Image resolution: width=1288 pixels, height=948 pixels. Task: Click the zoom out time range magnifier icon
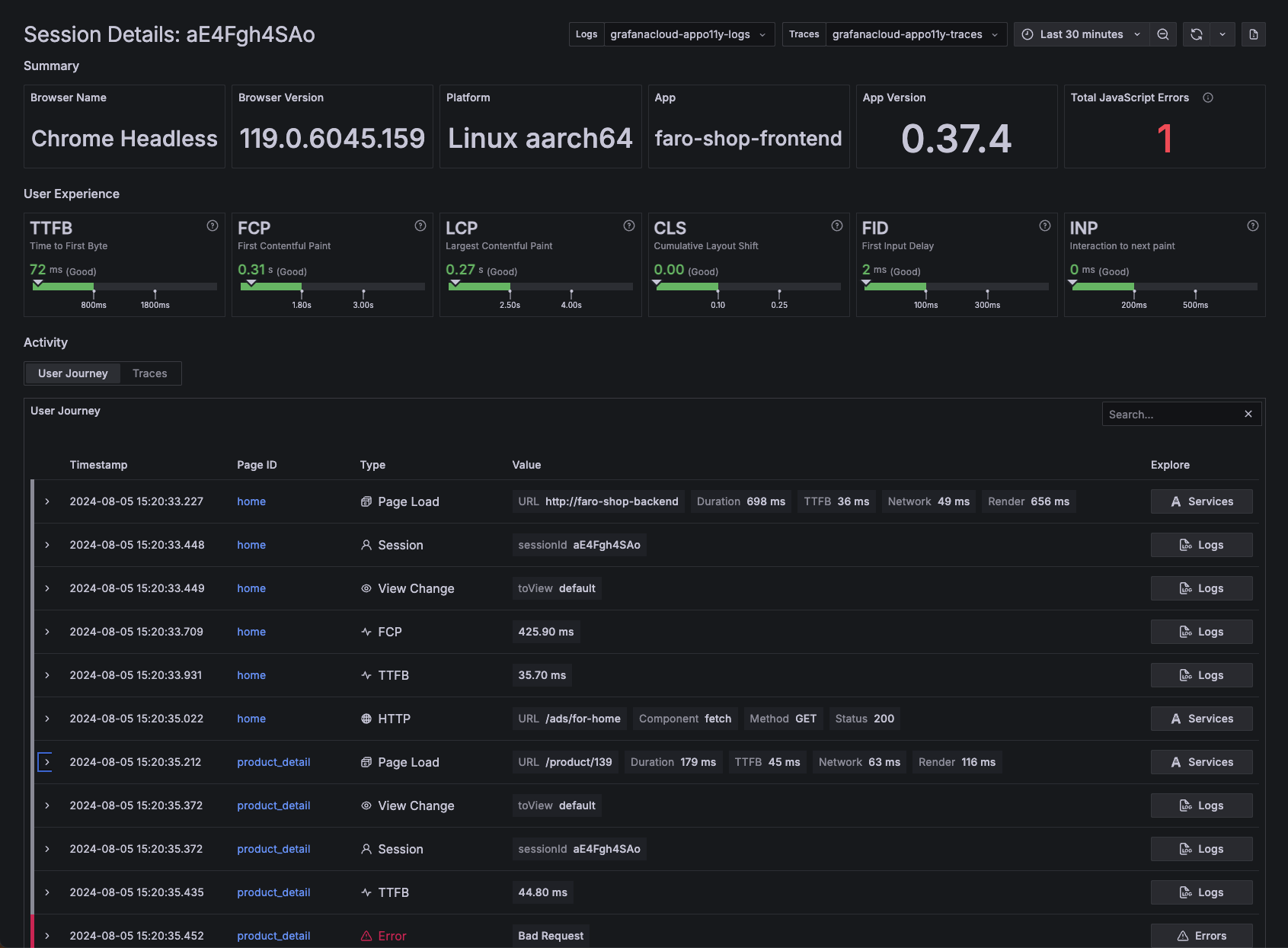tap(1163, 34)
